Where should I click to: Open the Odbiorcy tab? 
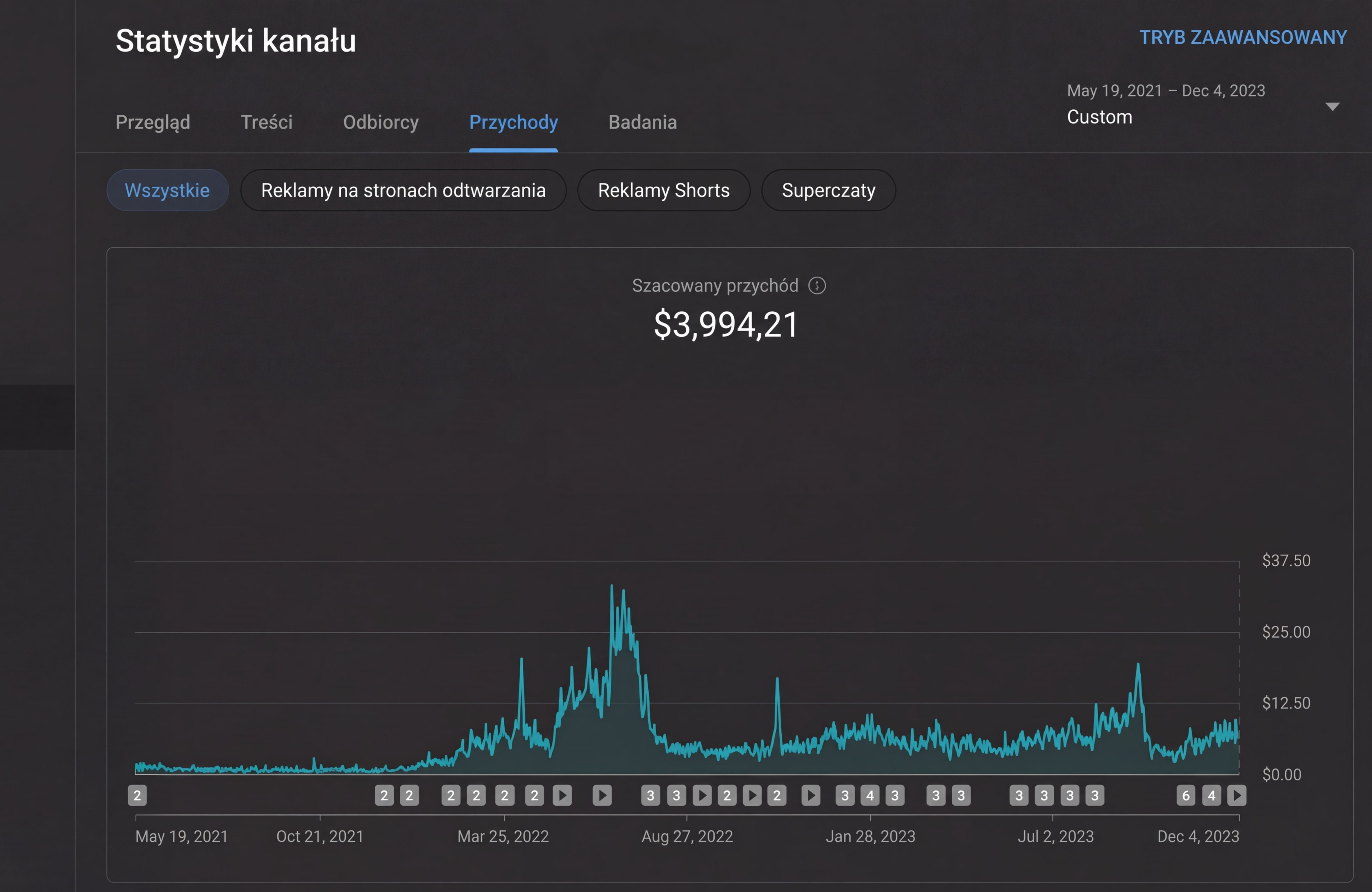[380, 122]
